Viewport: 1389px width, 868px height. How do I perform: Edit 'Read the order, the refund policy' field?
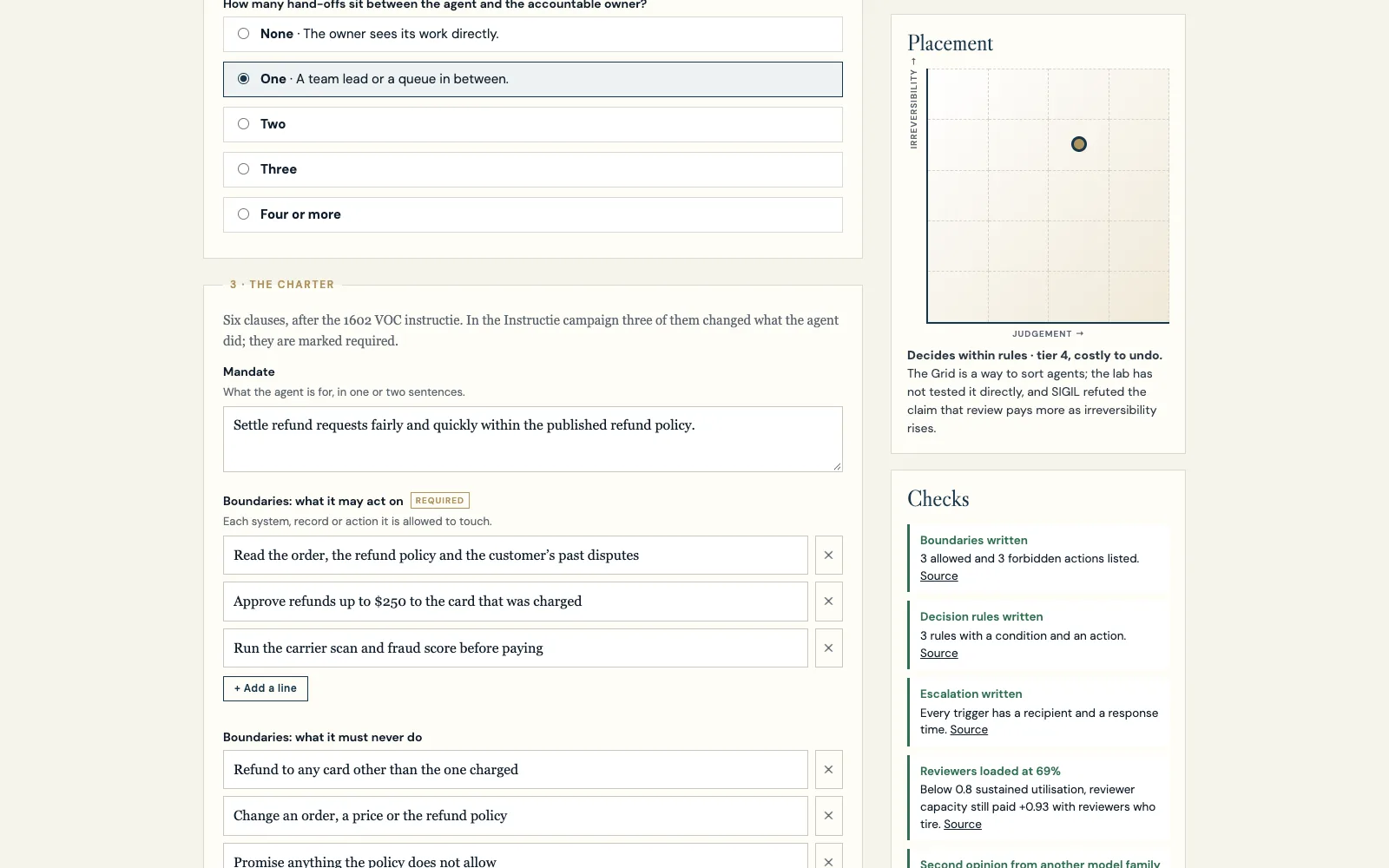click(x=516, y=556)
